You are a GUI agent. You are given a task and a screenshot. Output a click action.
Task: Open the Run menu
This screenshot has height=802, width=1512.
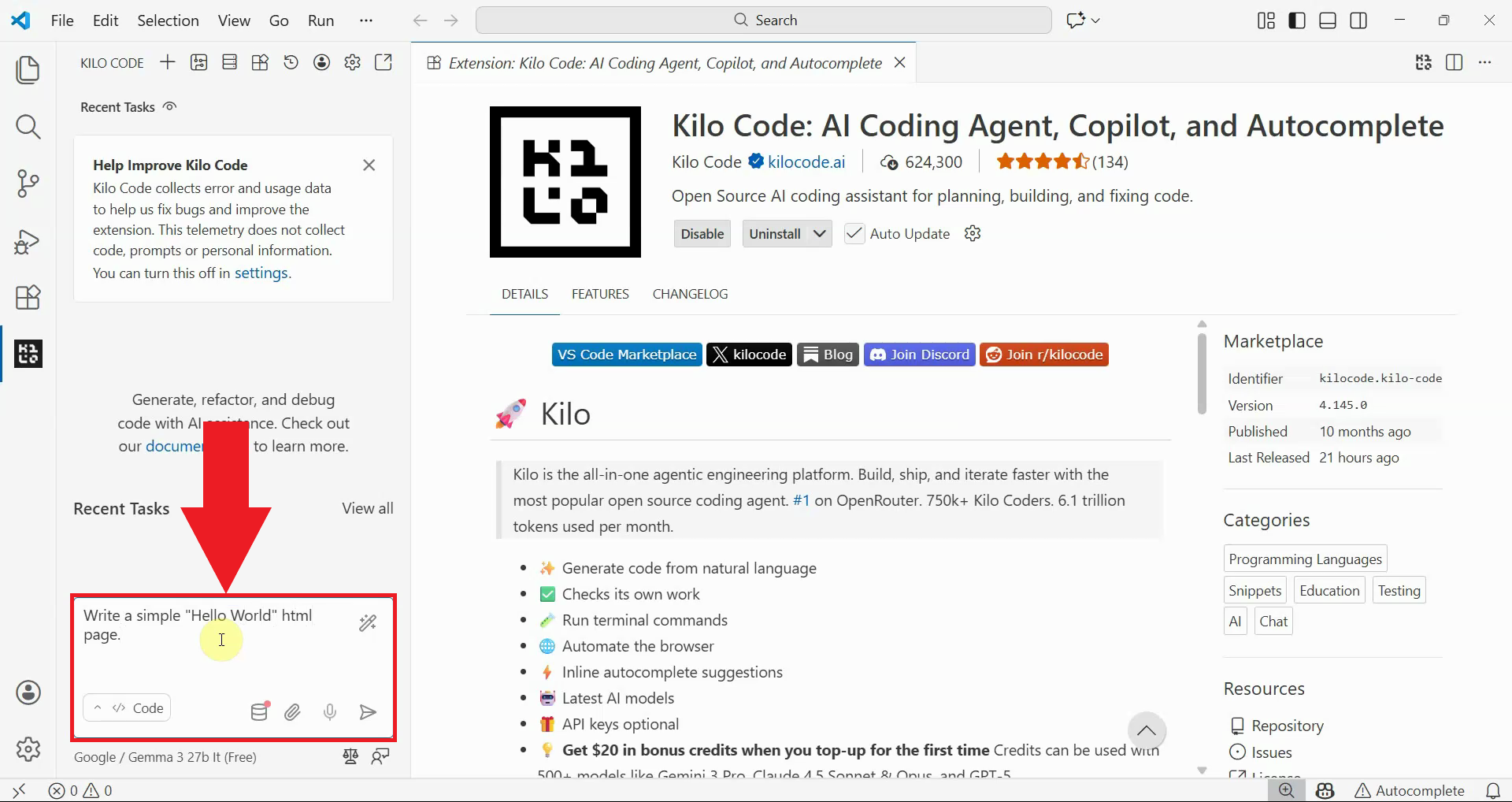(320, 20)
